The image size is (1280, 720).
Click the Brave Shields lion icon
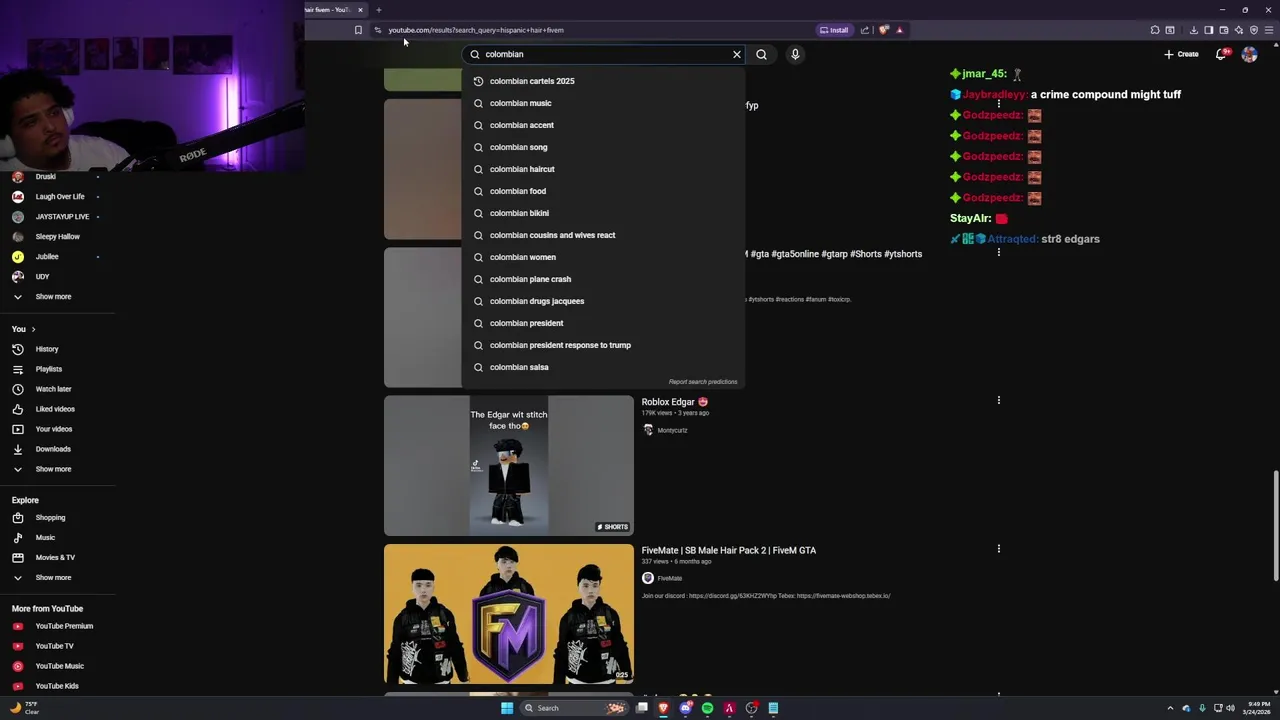click(884, 30)
